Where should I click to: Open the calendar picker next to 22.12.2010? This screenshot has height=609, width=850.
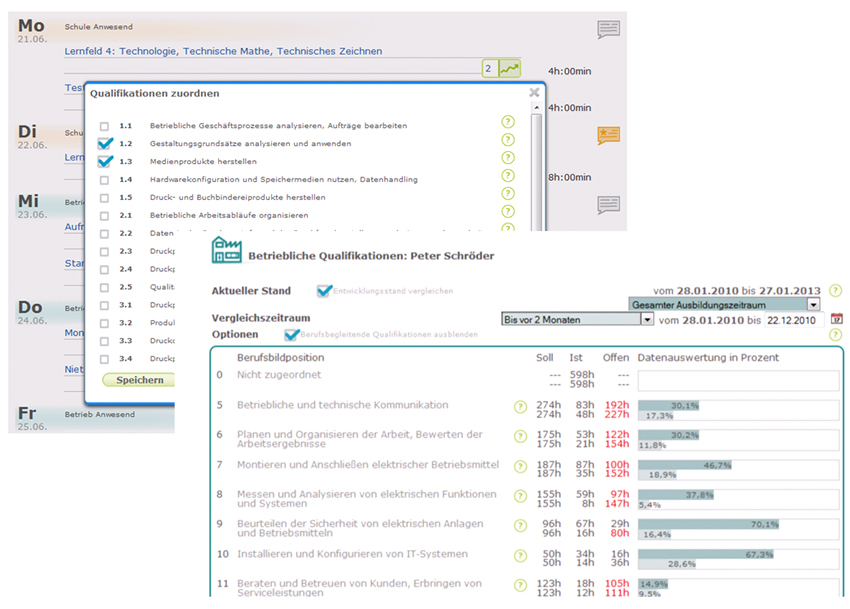[x=836, y=319]
